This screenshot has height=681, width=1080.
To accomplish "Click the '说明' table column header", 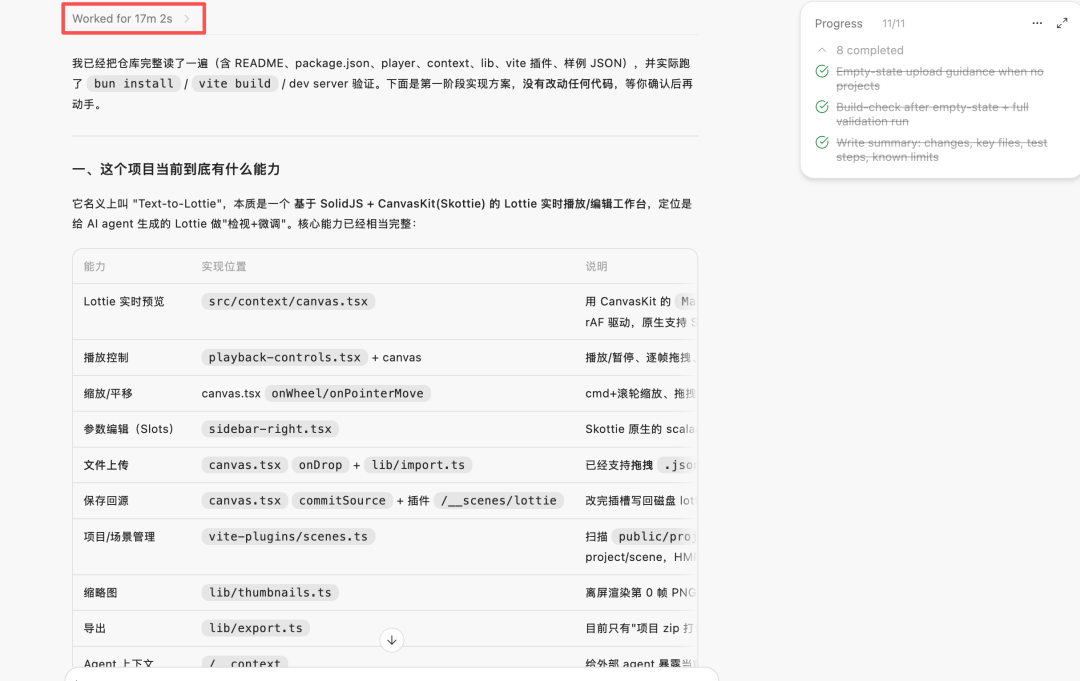I will coord(596,266).
